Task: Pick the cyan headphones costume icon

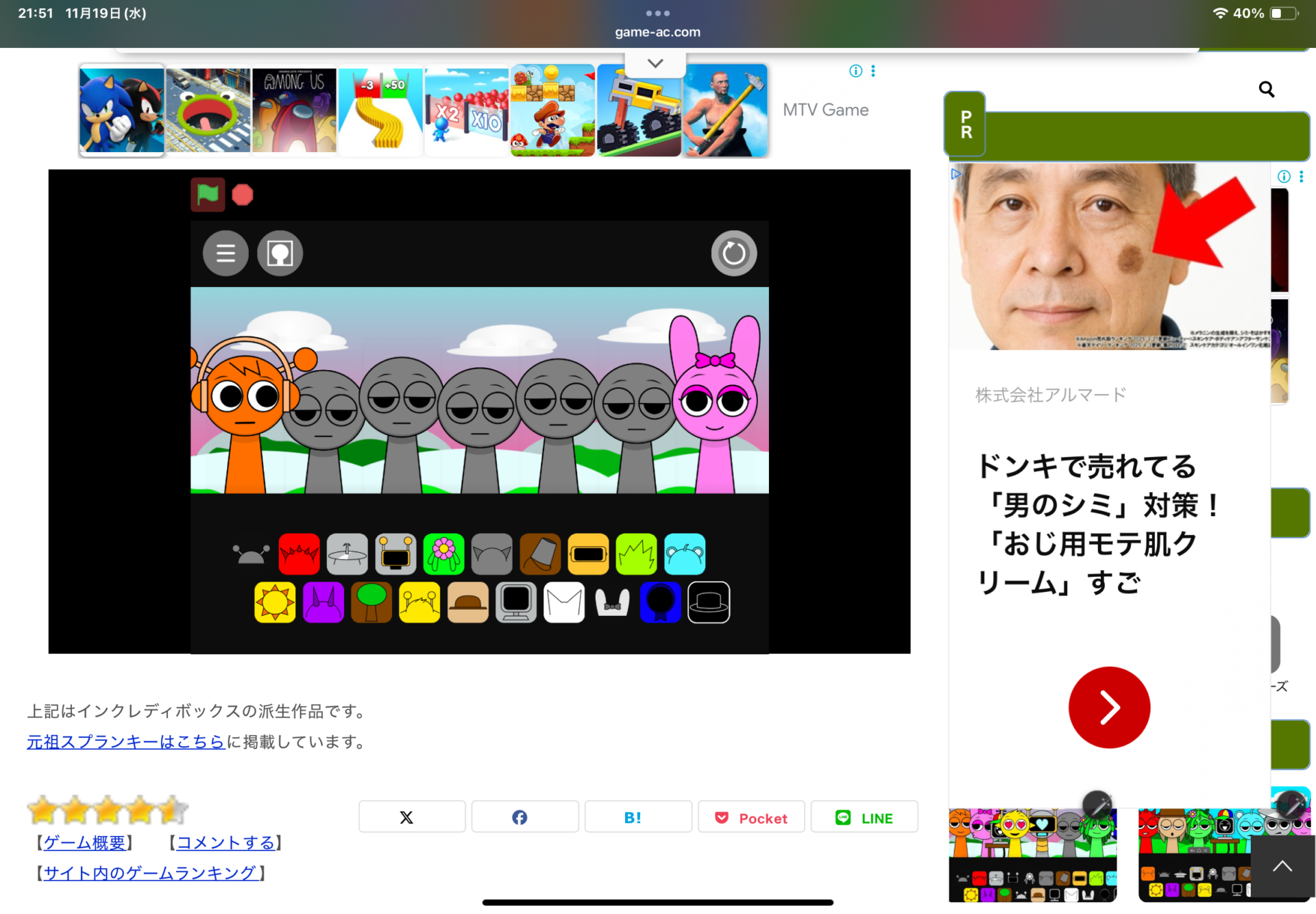Action: (x=684, y=554)
